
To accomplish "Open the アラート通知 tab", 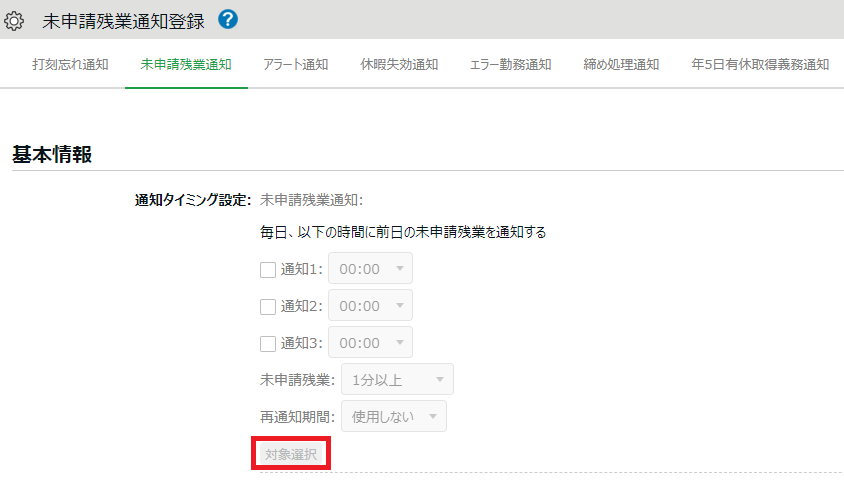I will tap(295, 65).
